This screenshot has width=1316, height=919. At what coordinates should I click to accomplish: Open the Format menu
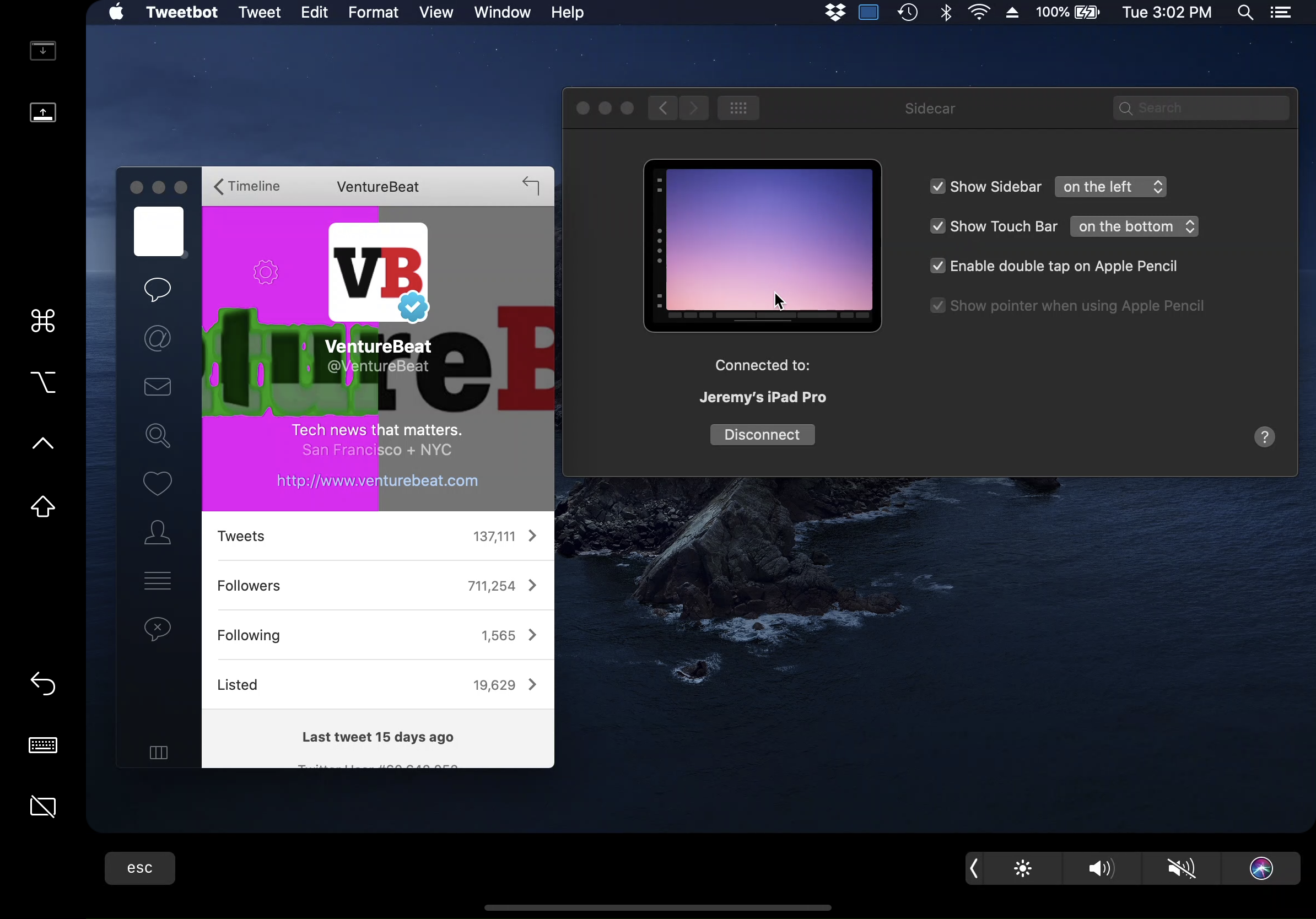click(x=373, y=12)
